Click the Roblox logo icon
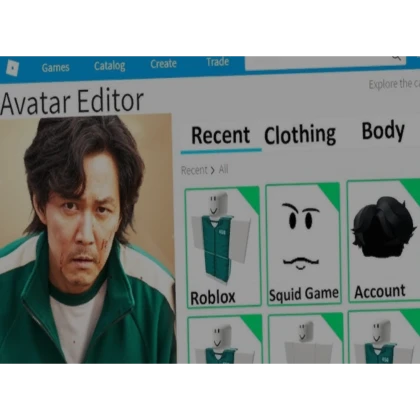Image resolution: width=420 pixels, height=420 pixels. (13, 68)
